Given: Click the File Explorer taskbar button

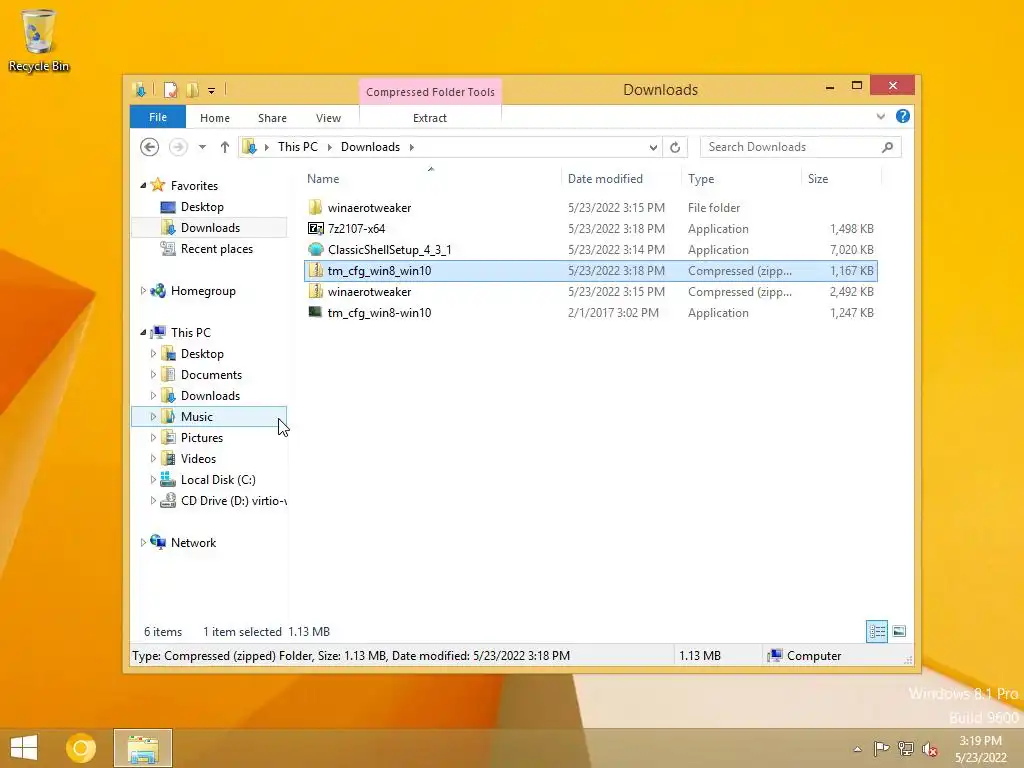Looking at the screenshot, I should 143,748.
